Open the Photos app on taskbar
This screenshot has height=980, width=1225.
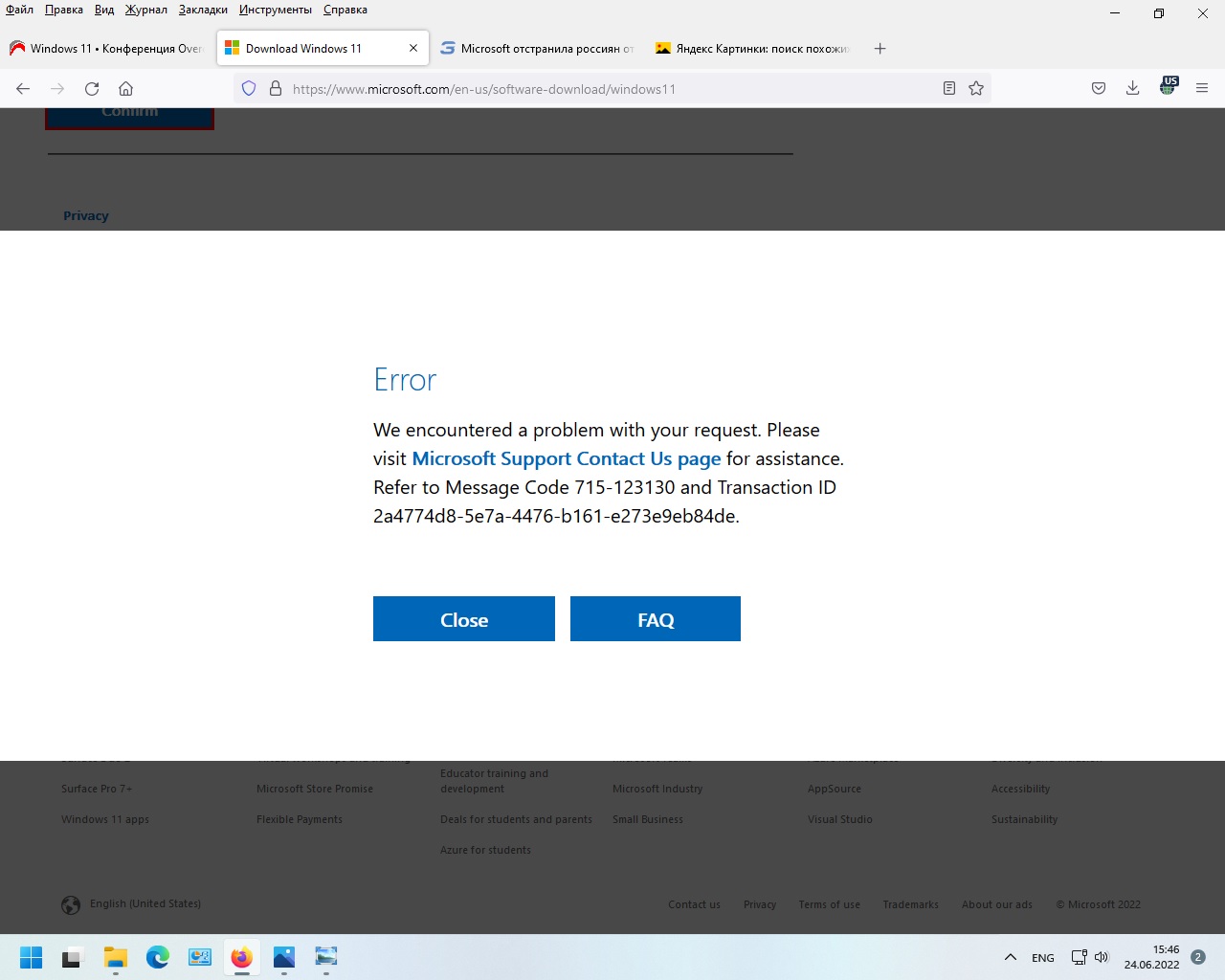(284, 957)
